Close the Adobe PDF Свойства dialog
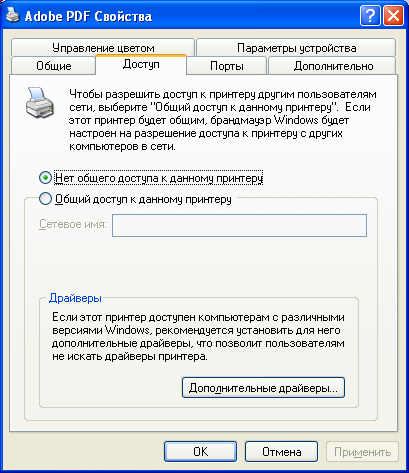 point(393,15)
